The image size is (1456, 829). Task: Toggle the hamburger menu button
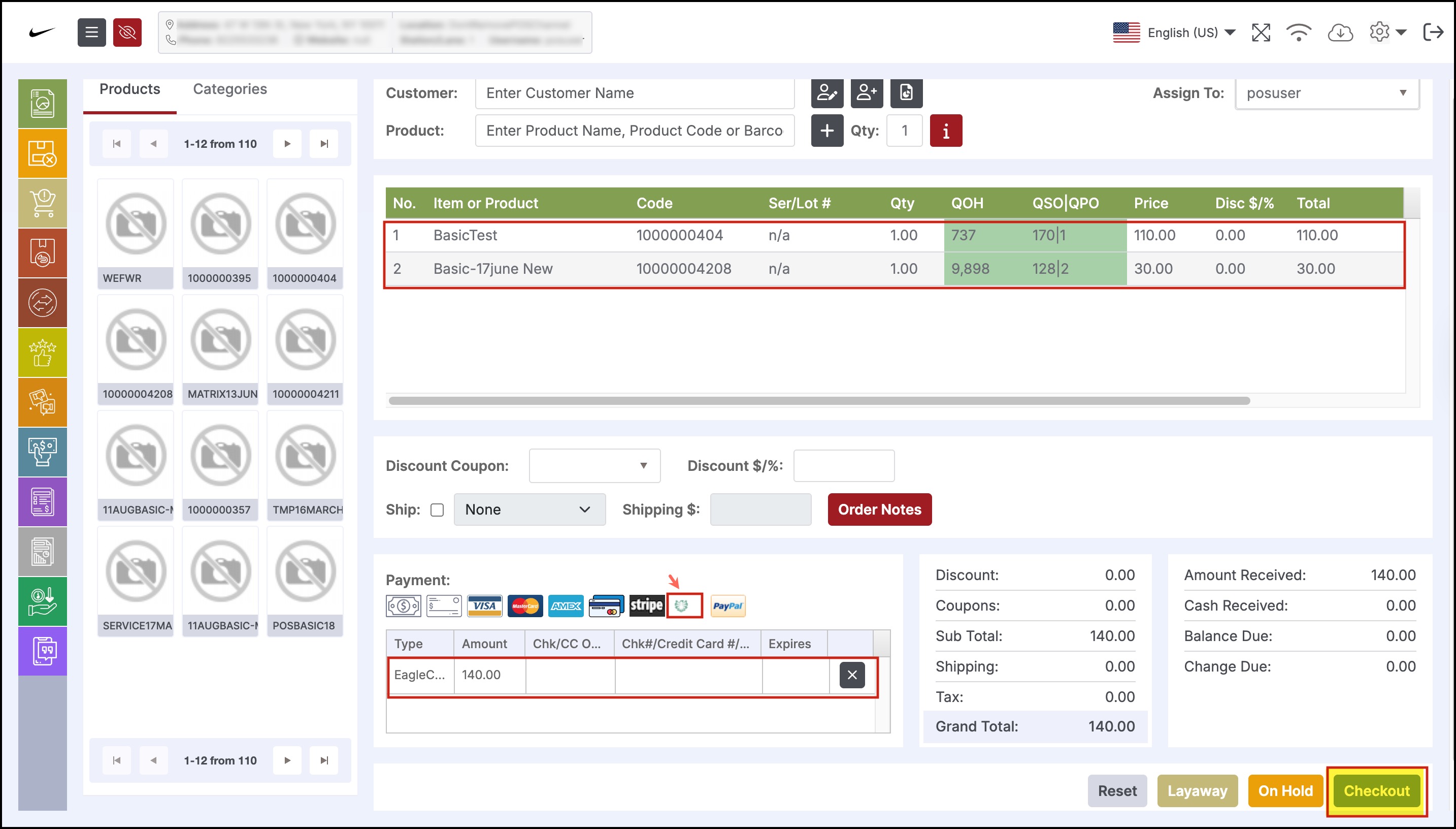coord(91,33)
